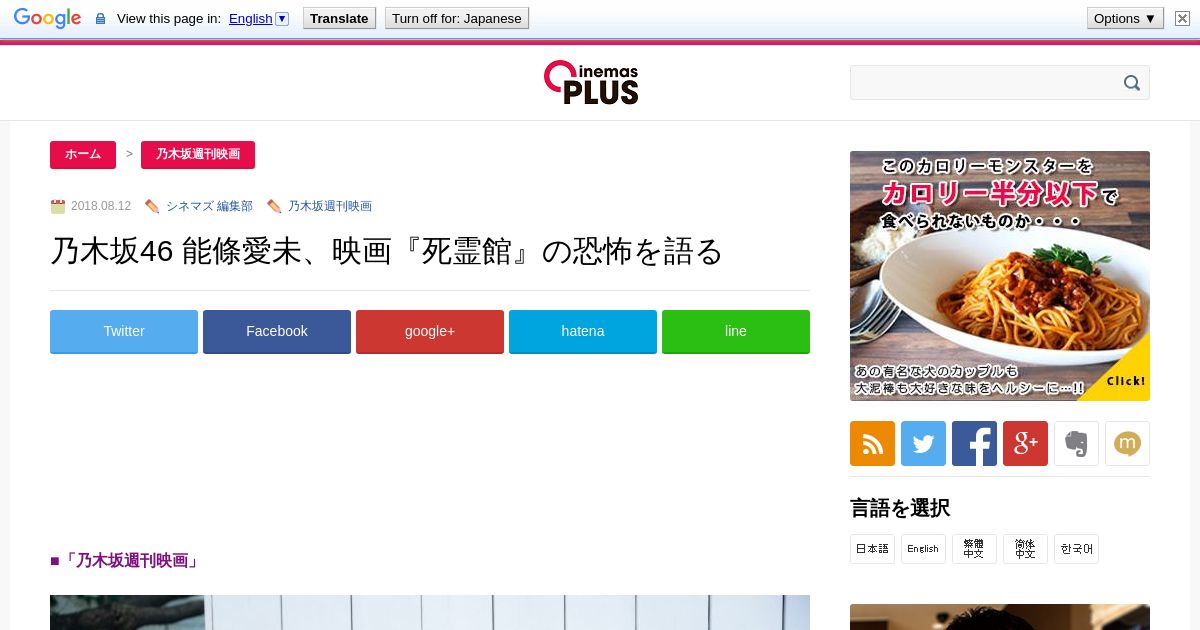Click the pencil icon before 乃木坂週刊映画 tag
The height and width of the screenshot is (630, 1200).
tap(274, 206)
